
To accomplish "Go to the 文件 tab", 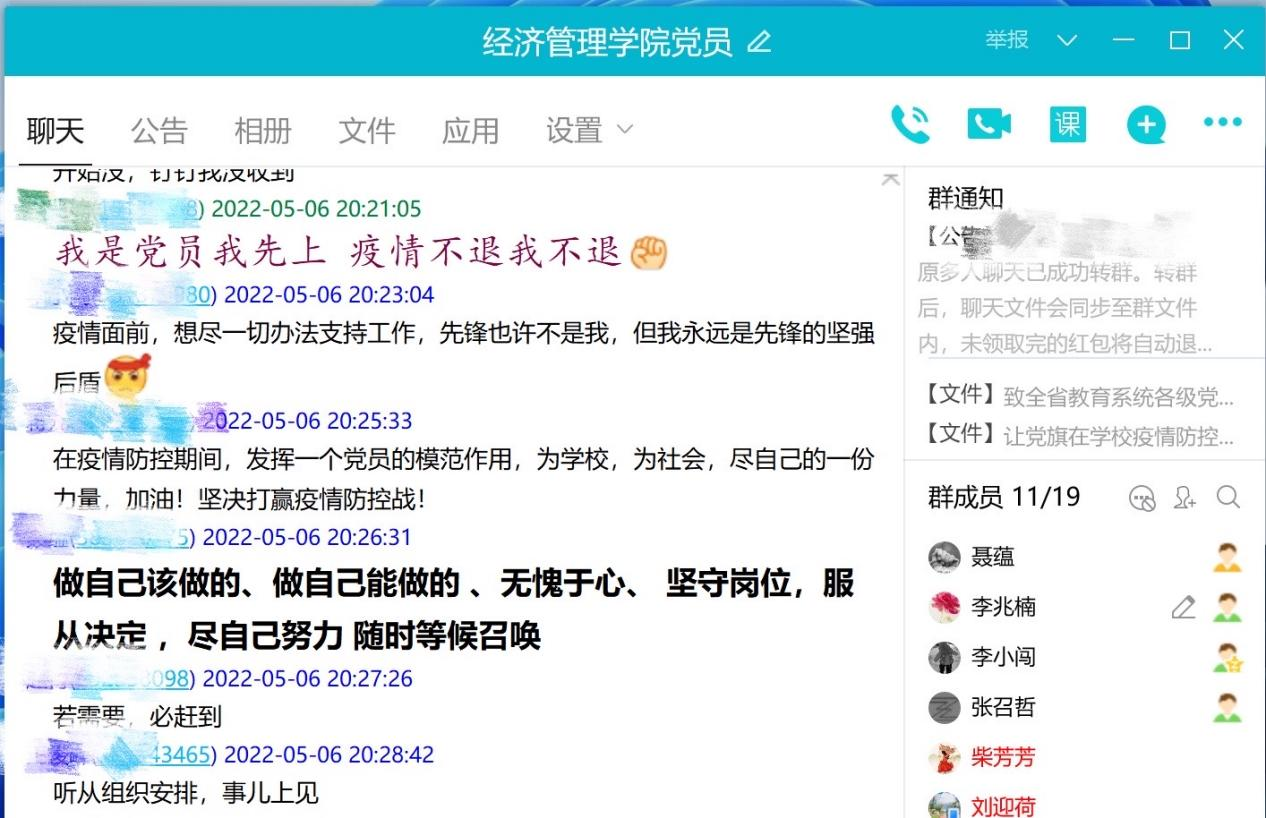I will pyautogui.click(x=366, y=130).
